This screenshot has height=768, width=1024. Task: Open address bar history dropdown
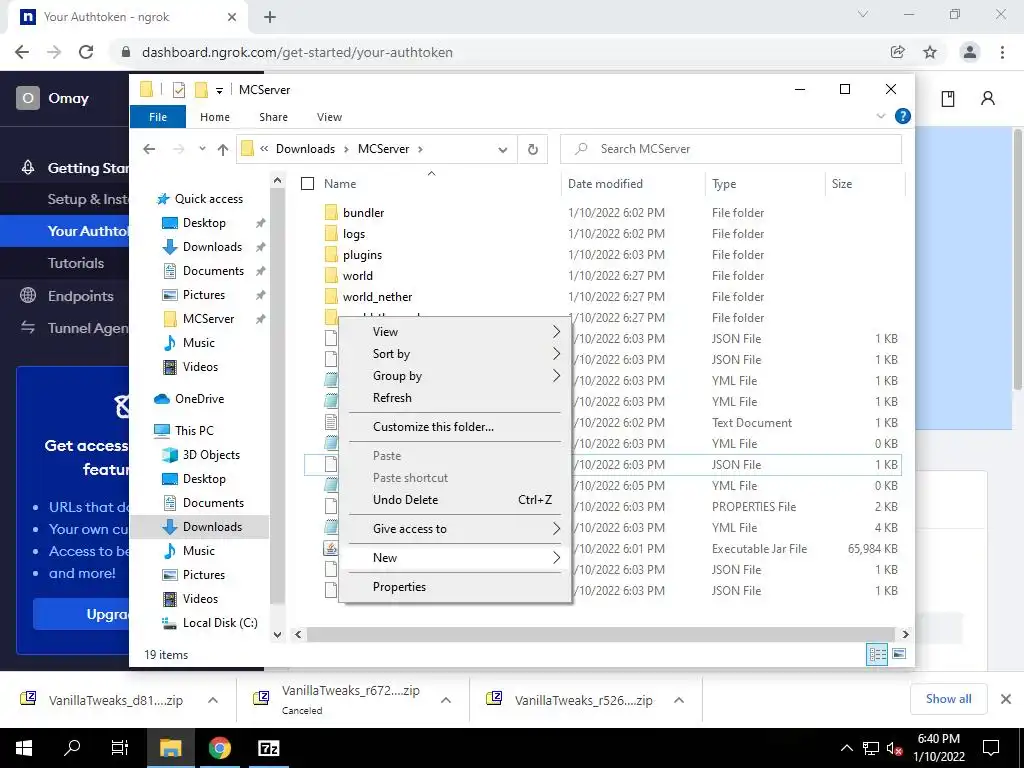[502, 150]
